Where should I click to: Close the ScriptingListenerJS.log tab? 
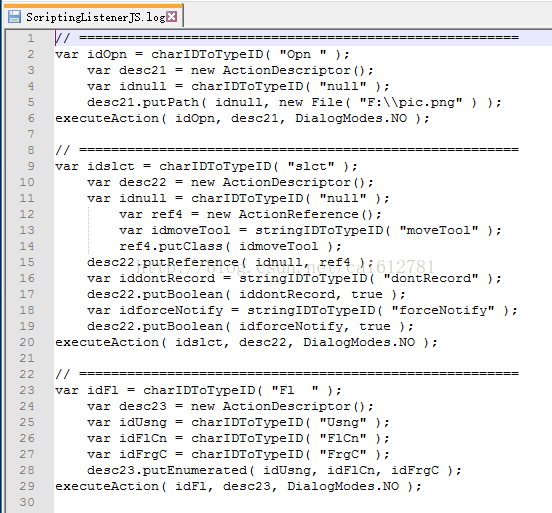[171, 17]
